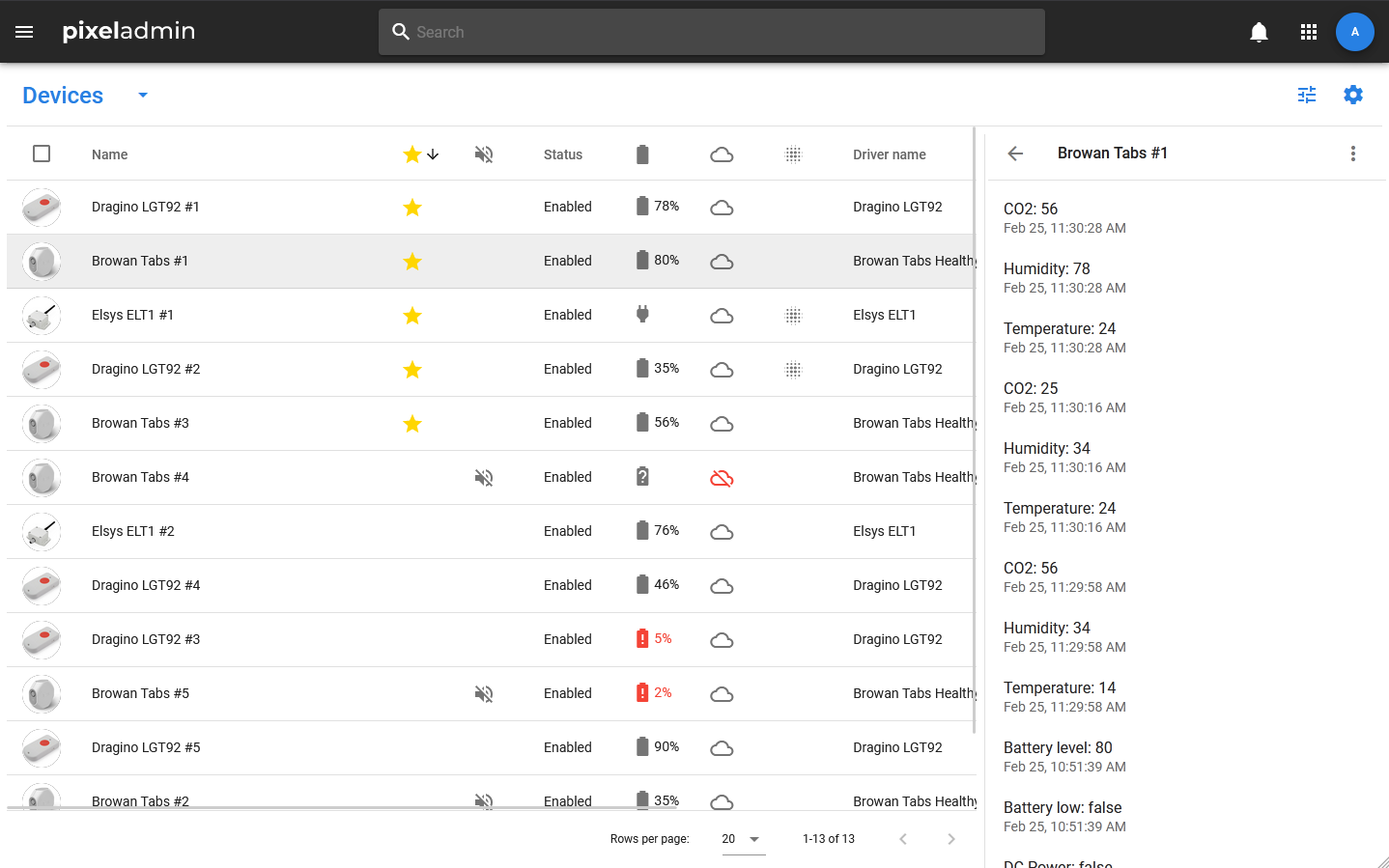The image size is (1389, 868).
Task: Click red disconnected cloud for Browan Tabs #4
Action: point(722,478)
